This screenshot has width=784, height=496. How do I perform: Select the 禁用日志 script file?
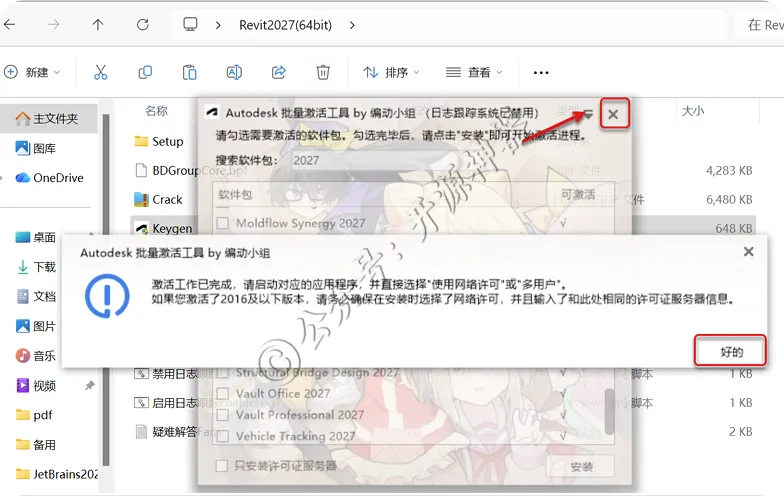166,374
